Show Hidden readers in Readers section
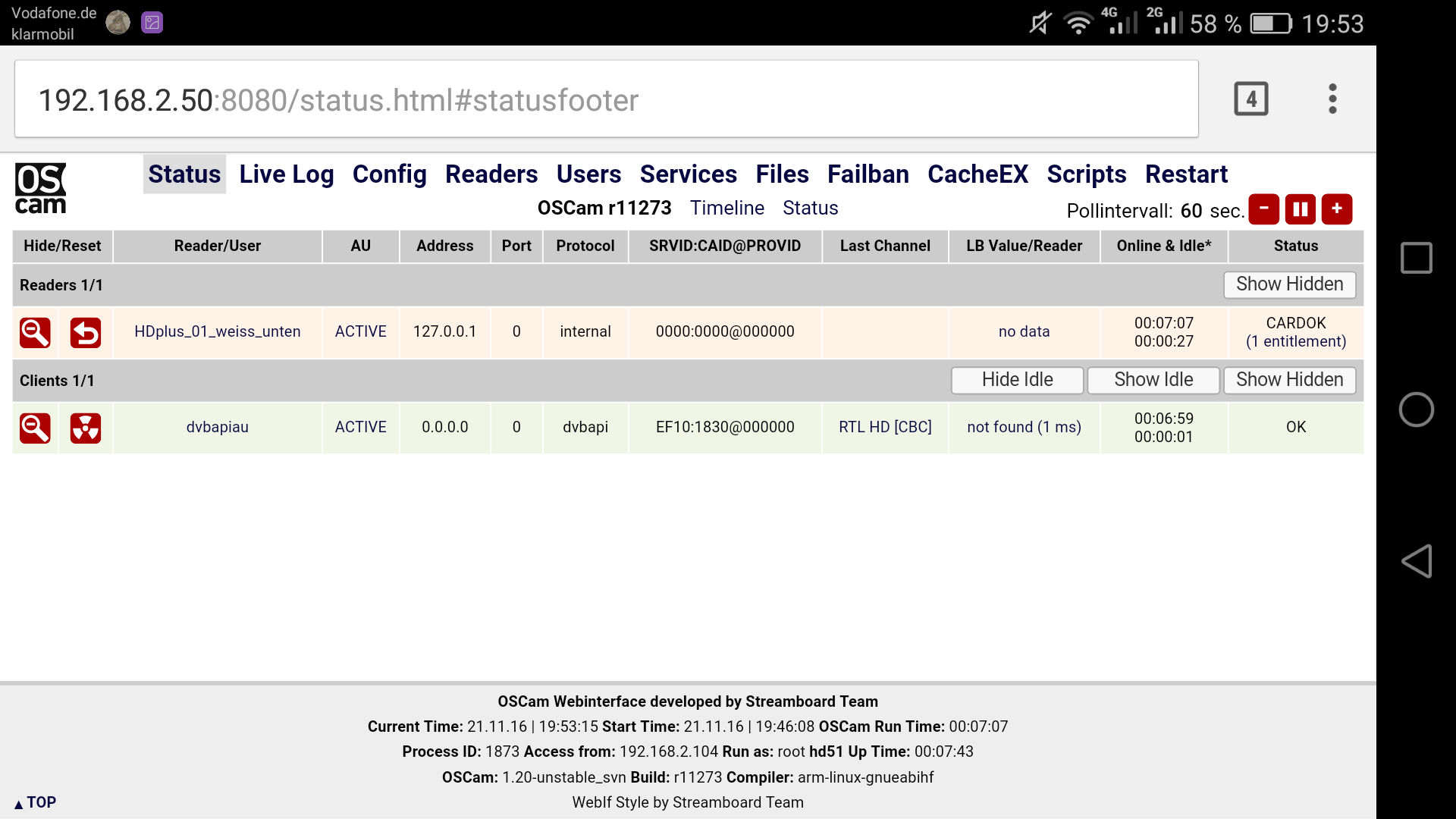This screenshot has width=1456, height=819. 1289,284
